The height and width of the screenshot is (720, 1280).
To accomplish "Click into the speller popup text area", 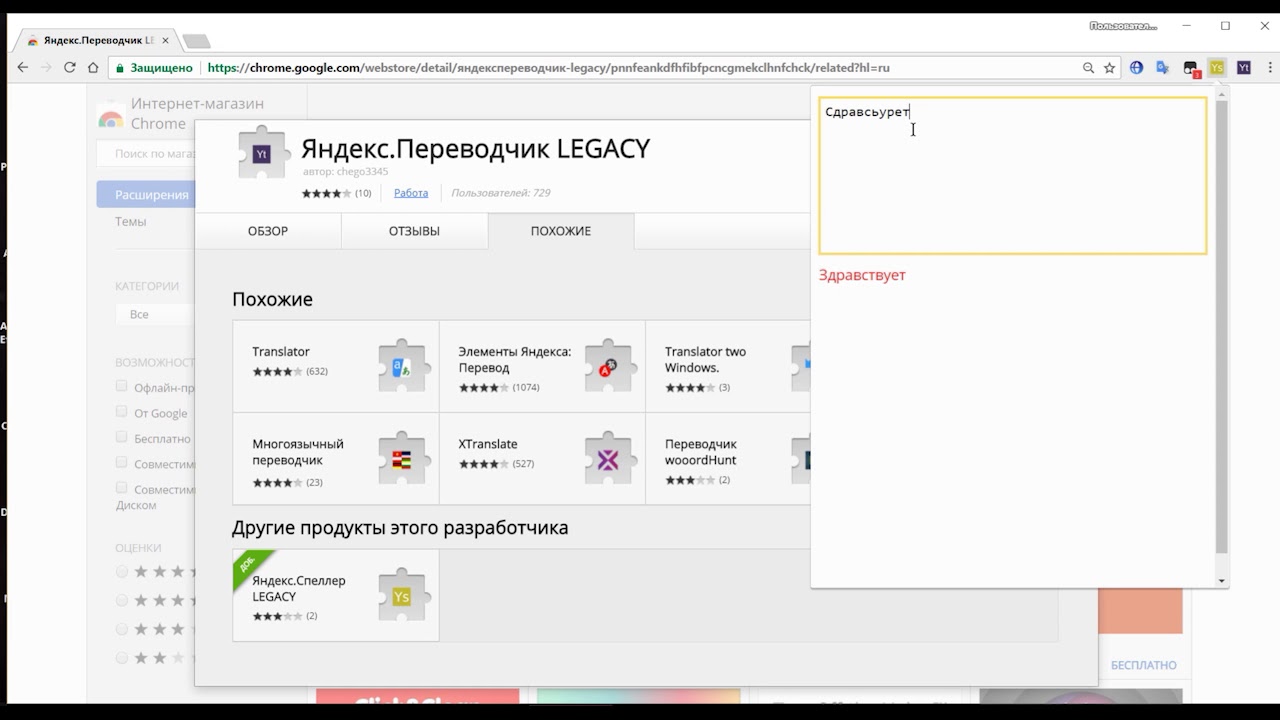I will coord(1013,175).
